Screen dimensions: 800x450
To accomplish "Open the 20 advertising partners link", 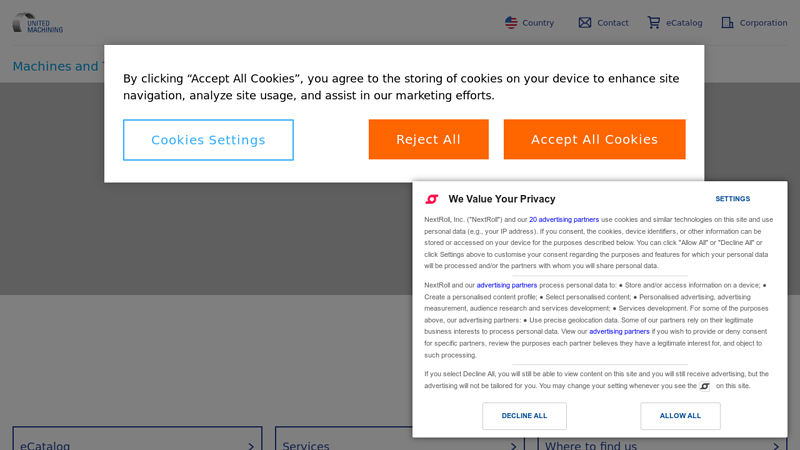I will 564,219.
